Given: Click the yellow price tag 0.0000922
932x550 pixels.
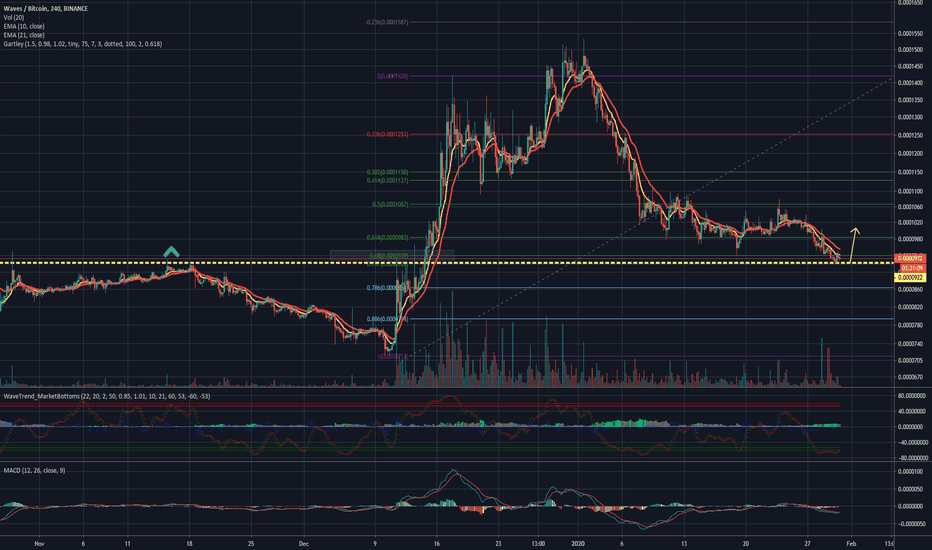Looking at the screenshot, I should click(910, 278).
